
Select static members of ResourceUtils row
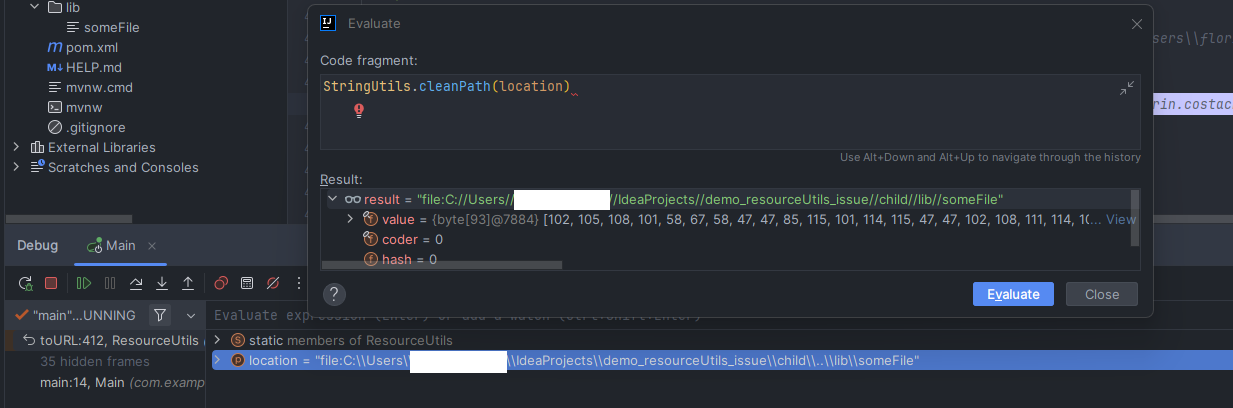(720, 340)
